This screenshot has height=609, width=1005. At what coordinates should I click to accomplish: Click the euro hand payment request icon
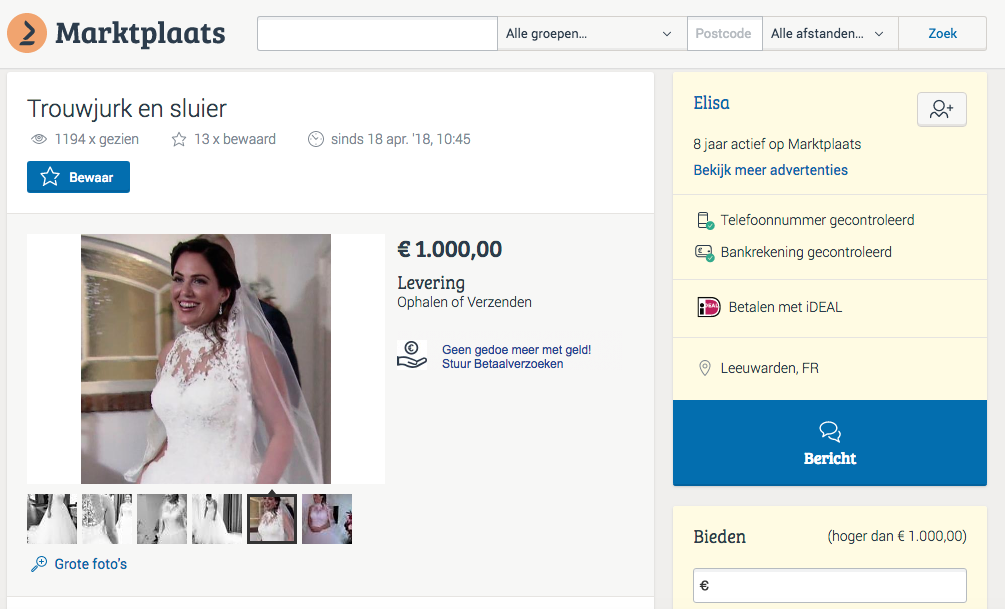point(411,355)
